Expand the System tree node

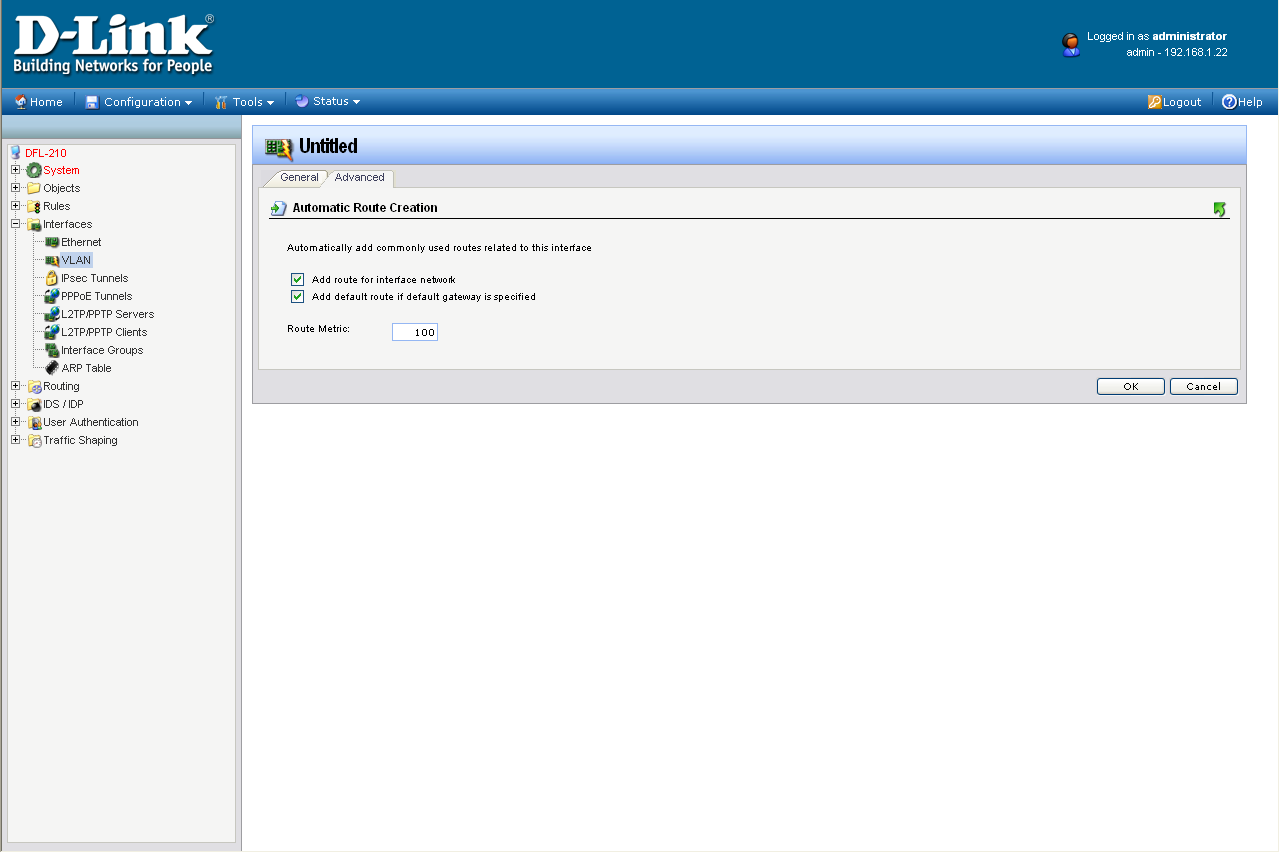(16, 170)
